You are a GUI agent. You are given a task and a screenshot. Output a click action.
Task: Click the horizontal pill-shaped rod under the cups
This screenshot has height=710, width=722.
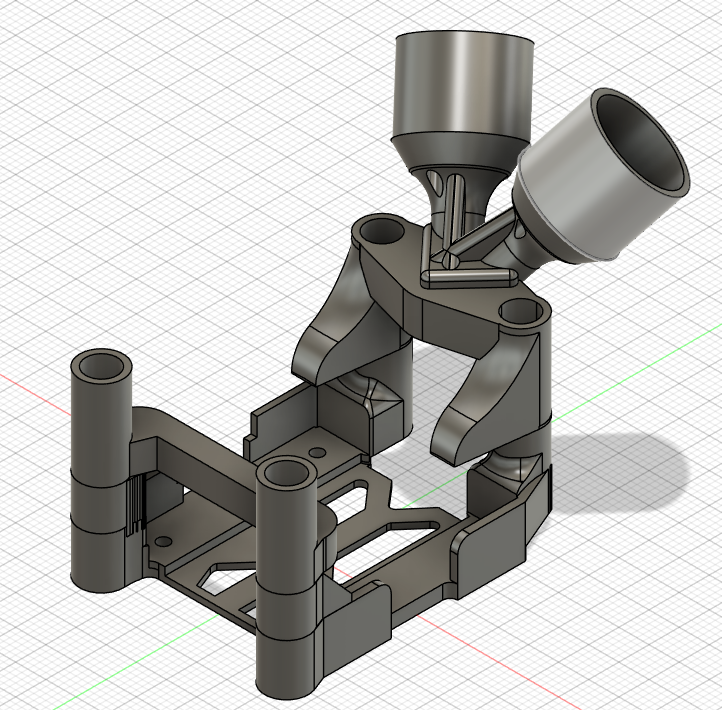click(x=470, y=275)
